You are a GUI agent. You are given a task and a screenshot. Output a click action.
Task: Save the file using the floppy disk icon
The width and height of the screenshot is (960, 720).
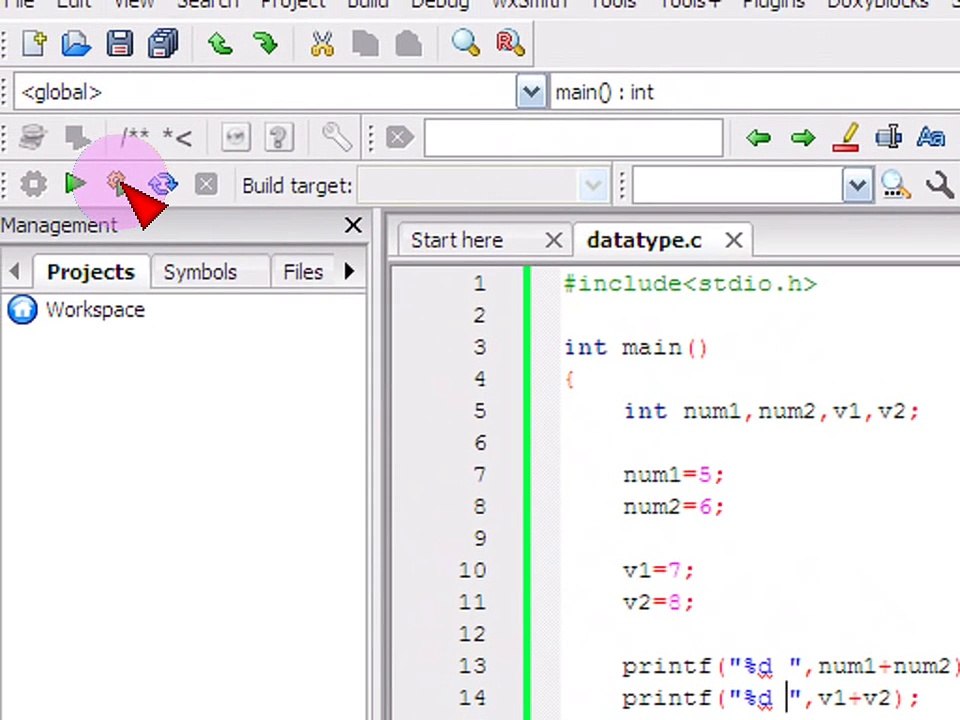[x=120, y=44]
